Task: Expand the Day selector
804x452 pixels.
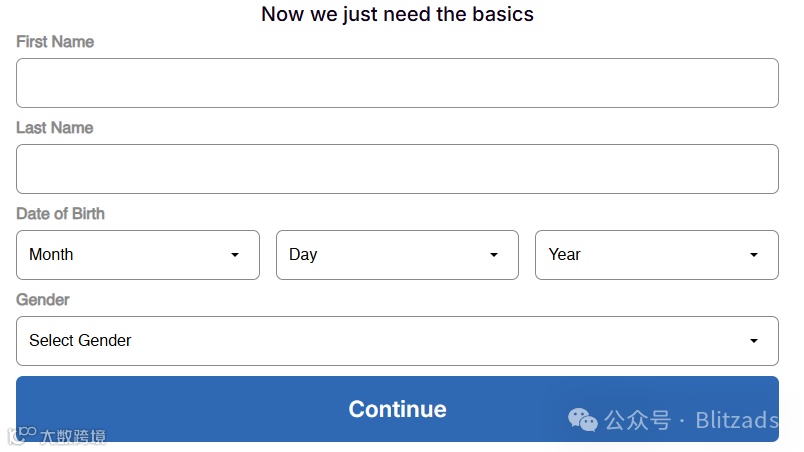Action: point(397,255)
